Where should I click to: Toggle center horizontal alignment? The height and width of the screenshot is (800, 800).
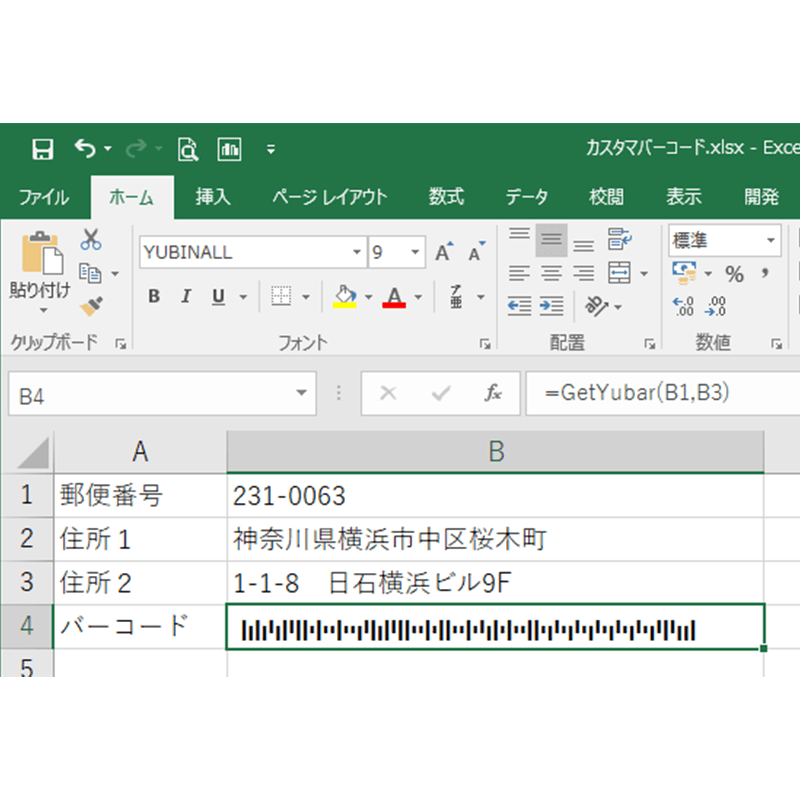click(x=551, y=273)
